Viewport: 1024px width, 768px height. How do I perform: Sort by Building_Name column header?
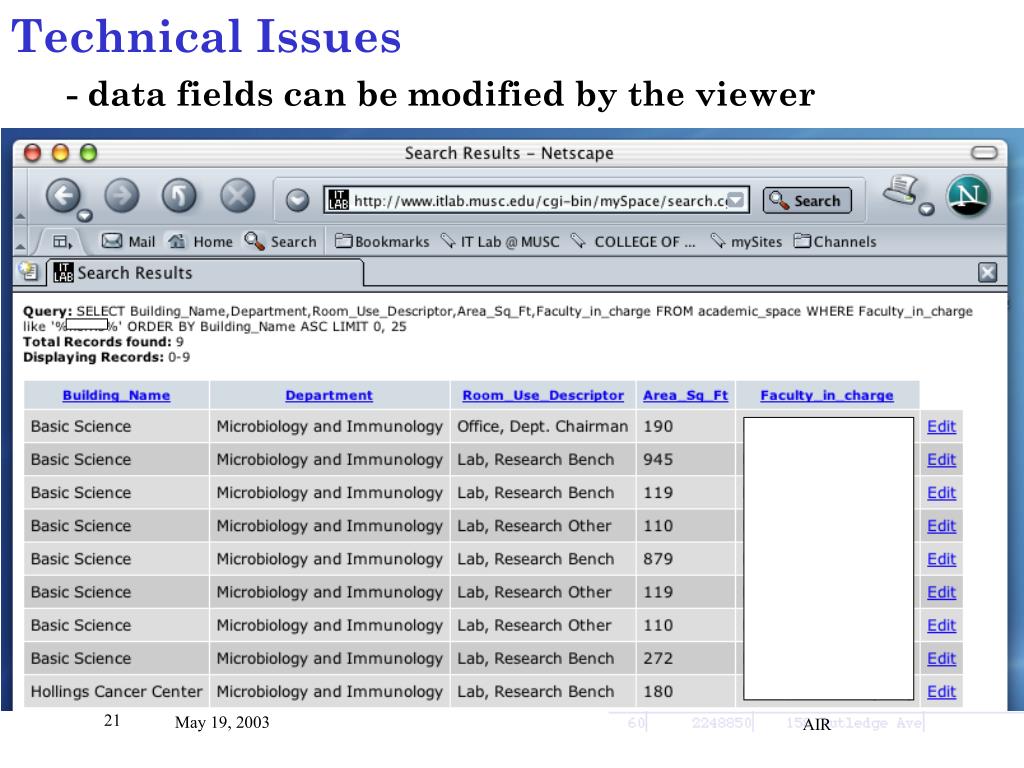tap(116, 395)
